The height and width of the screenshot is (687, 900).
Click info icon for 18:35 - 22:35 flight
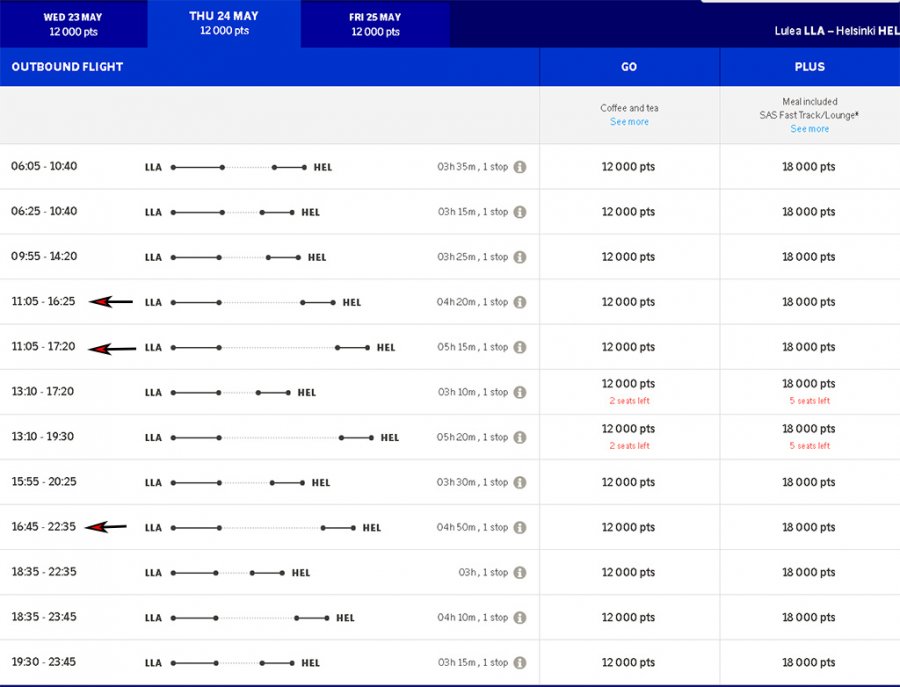[x=520, y=573]
